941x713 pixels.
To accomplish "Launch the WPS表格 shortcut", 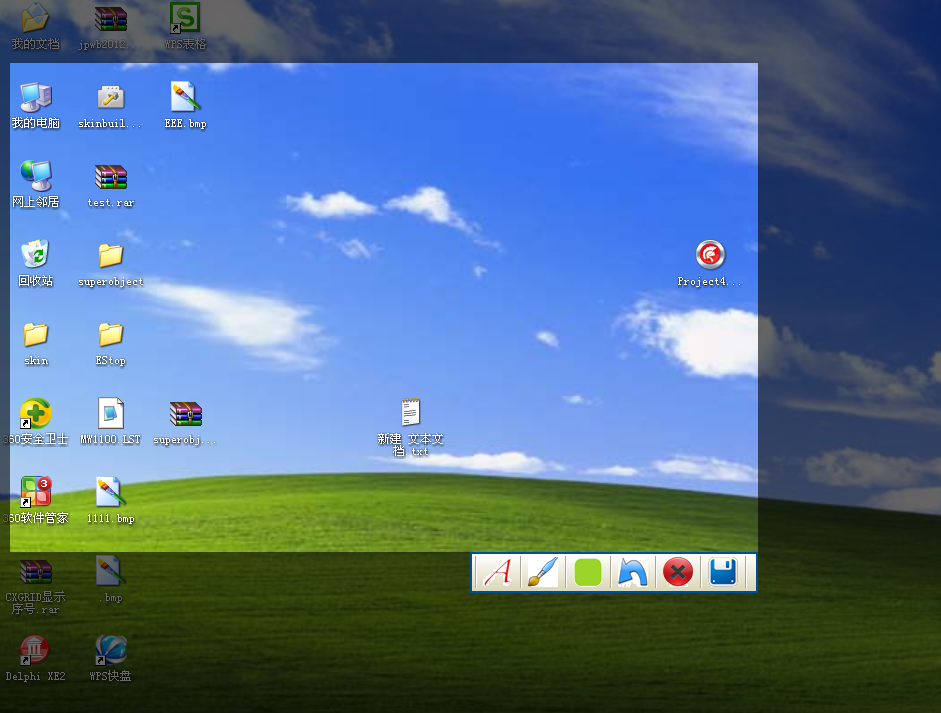I will pos(185,26).
